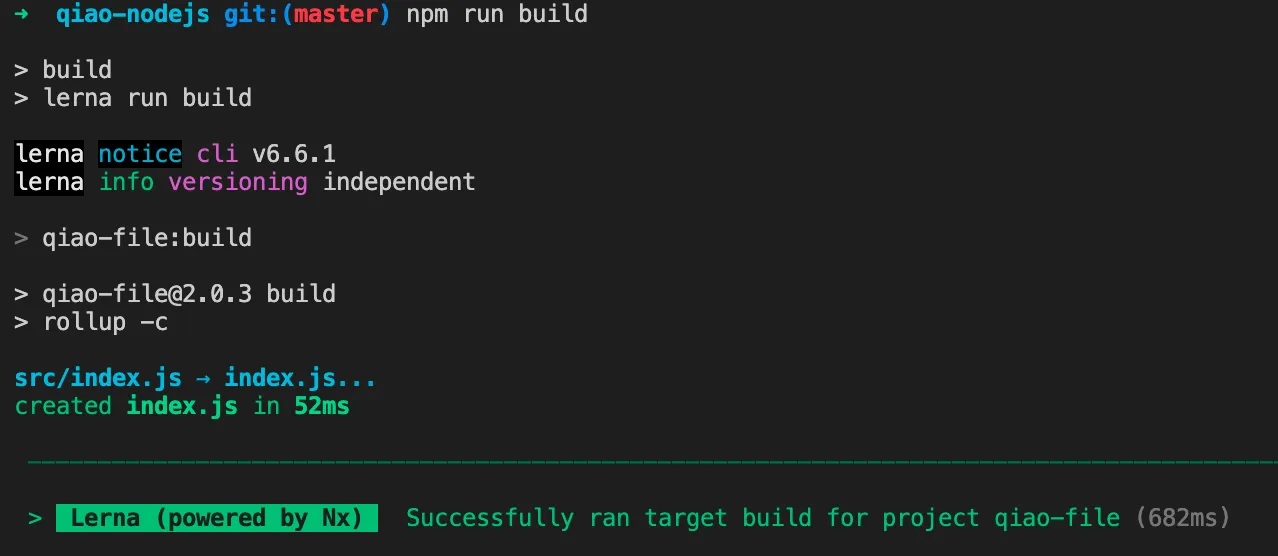Image resolution: width=1278 pixels, height=556 pixels.
Task: Click the rollup -c command line
Action: pos(105,322)
